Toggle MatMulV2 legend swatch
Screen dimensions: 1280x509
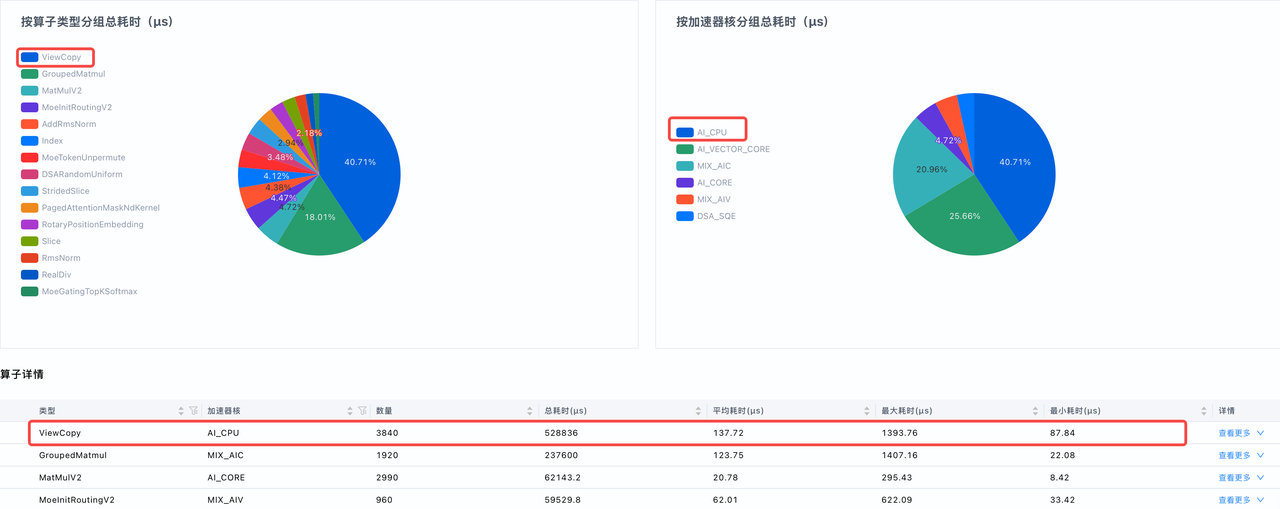coord(30,91)
